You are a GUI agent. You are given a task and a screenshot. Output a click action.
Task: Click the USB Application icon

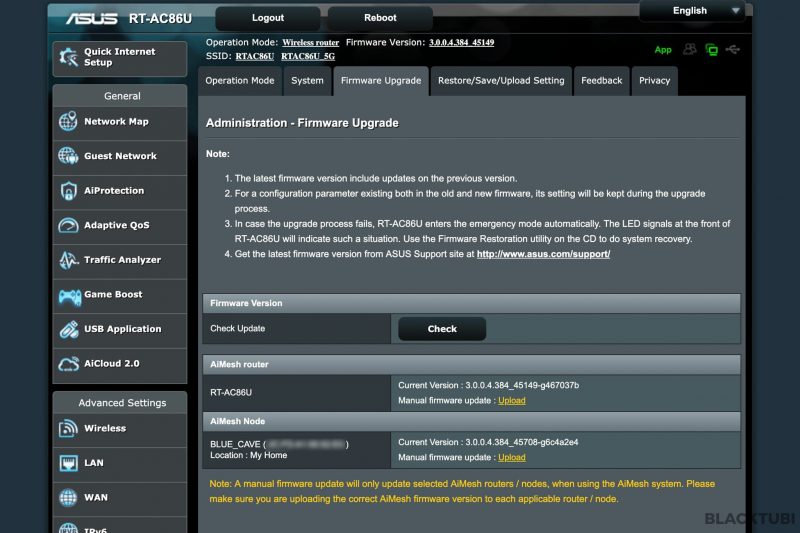pyautogui.click(x=69, y=329)
